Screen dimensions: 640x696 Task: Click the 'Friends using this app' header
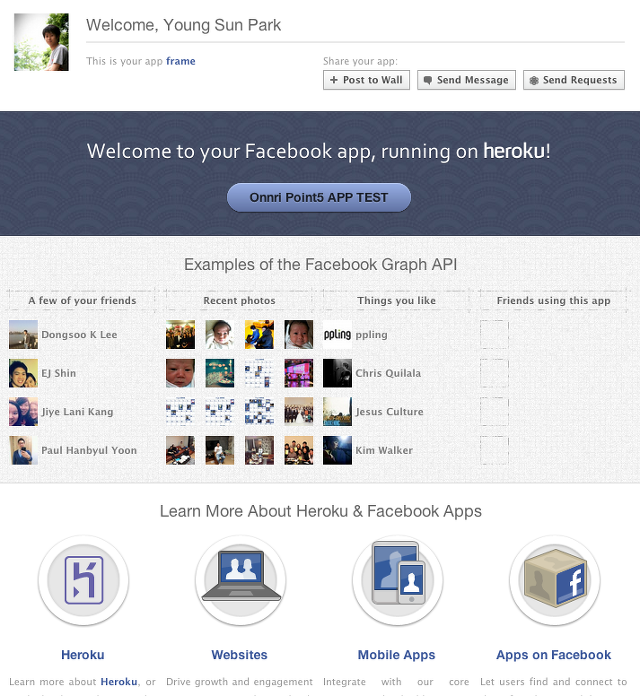pyautogui.click(x=554, y=301)
